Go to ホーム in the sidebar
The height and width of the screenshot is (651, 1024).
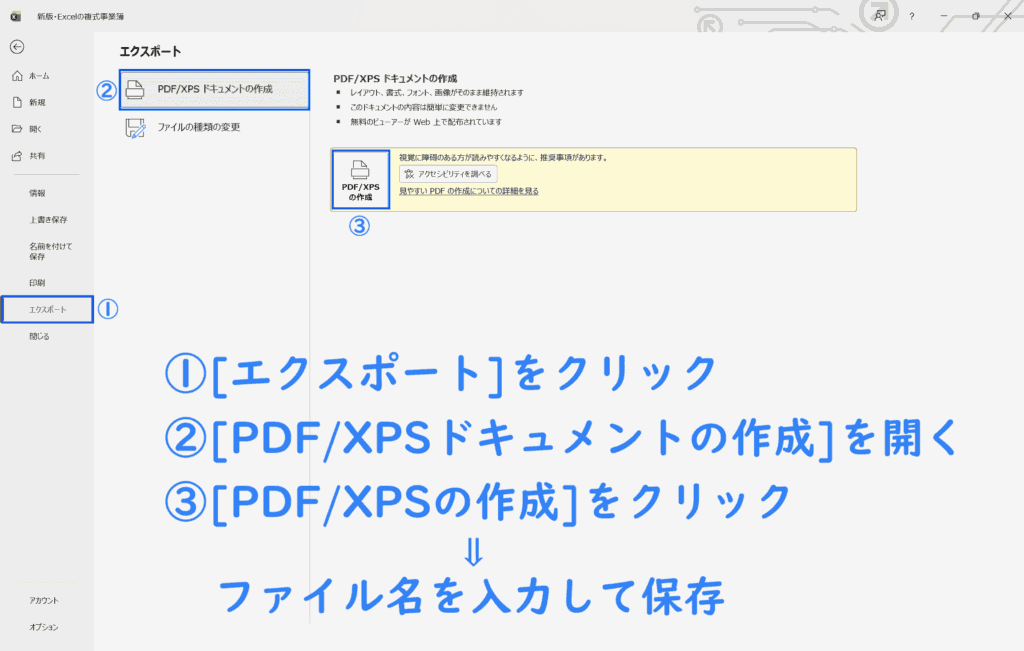(x=38, y=76)
